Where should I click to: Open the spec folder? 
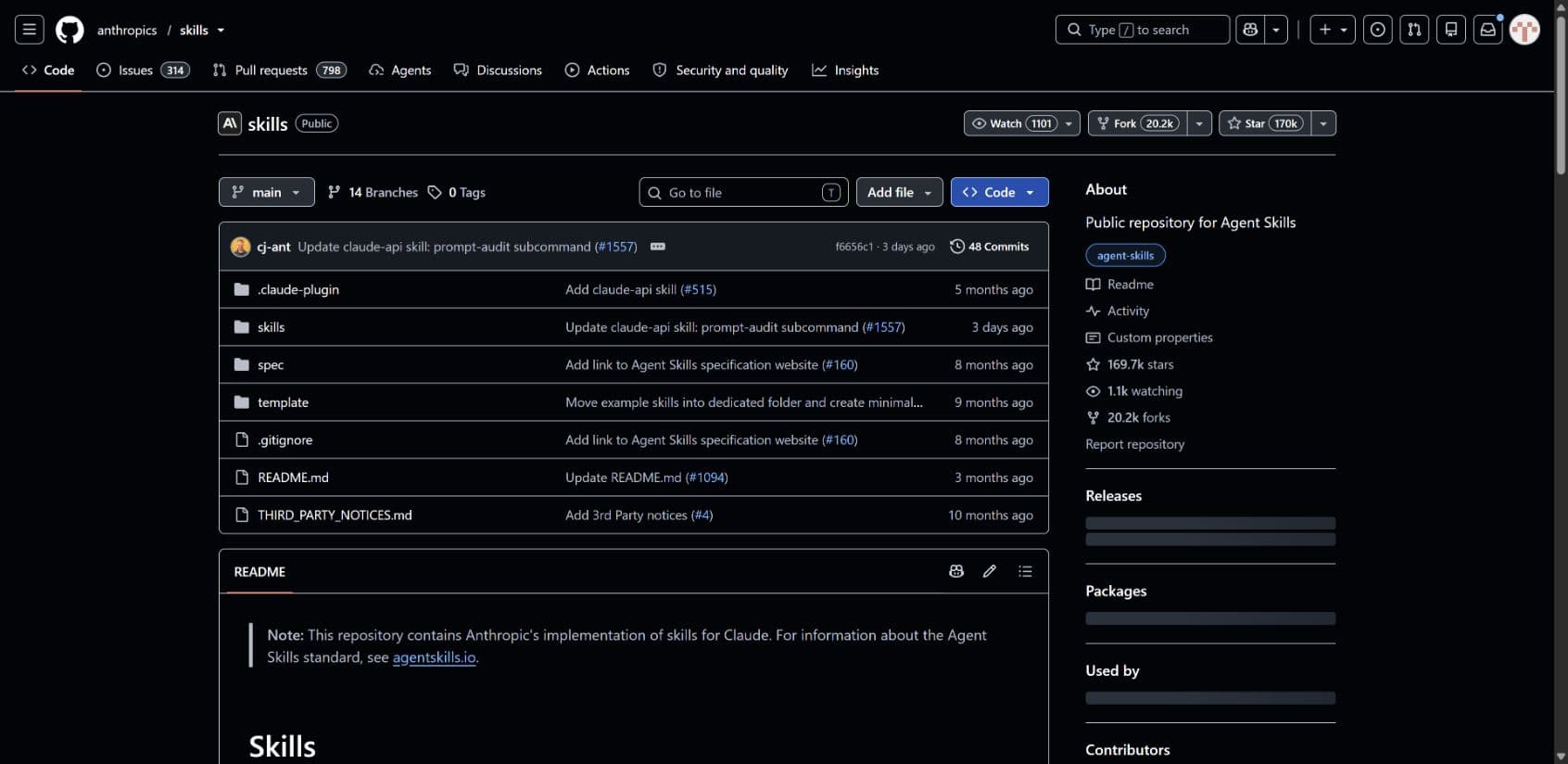point(271,364)
